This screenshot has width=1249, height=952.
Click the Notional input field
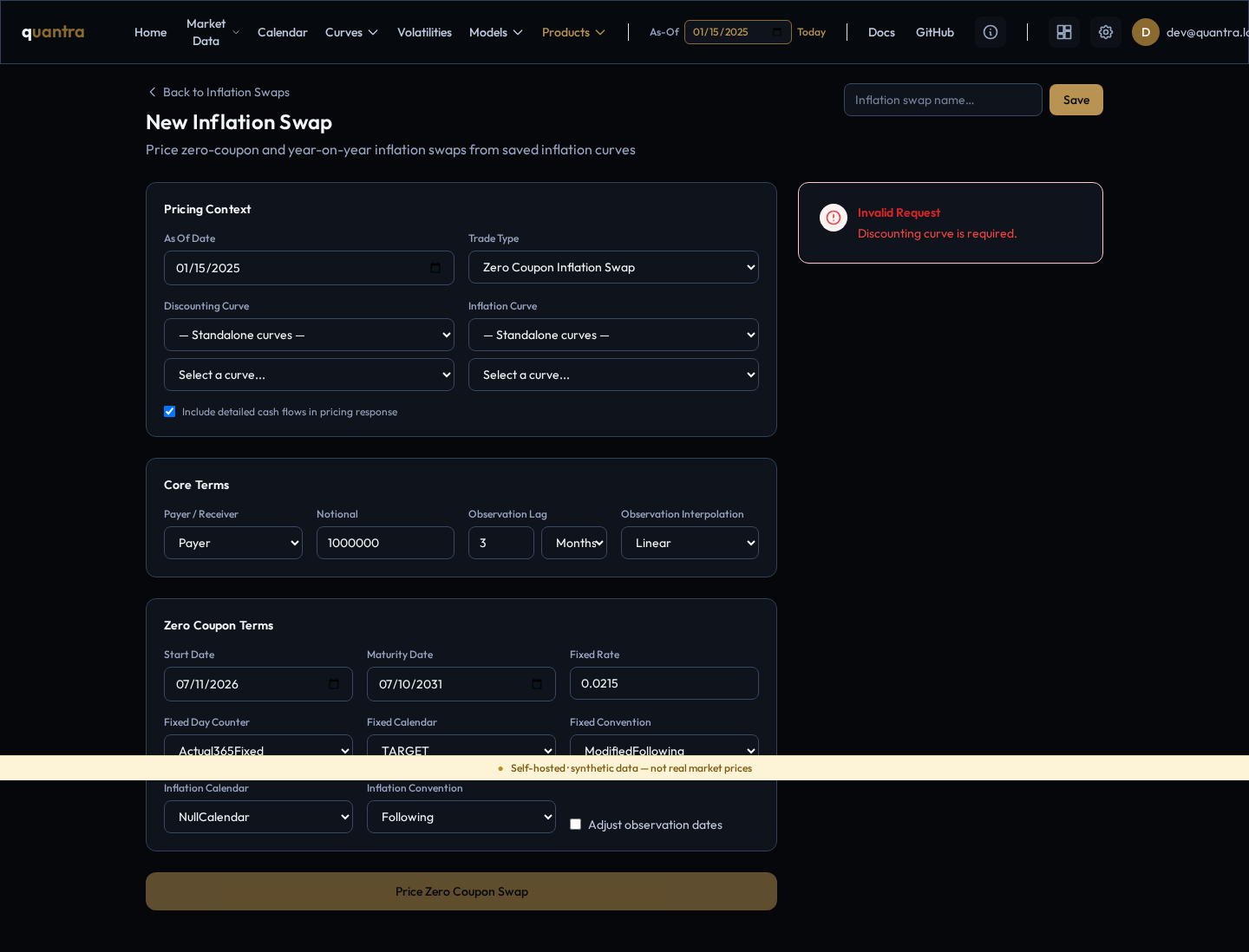coord(385,543)
